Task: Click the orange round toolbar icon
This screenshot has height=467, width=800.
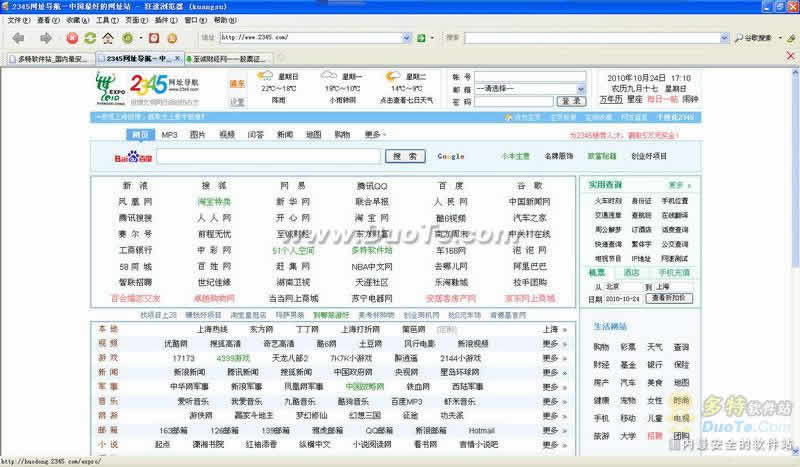Action: coord(172,38)
